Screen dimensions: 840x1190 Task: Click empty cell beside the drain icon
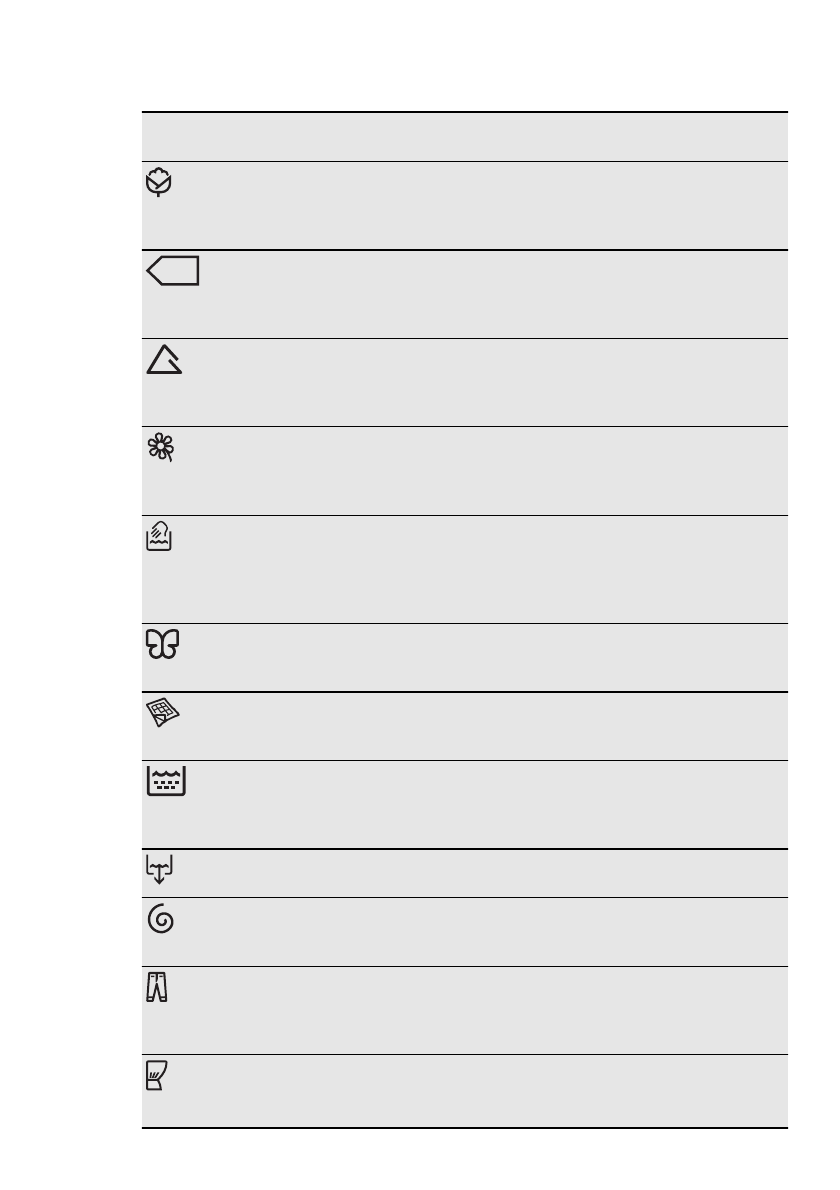tap(480, 873)
